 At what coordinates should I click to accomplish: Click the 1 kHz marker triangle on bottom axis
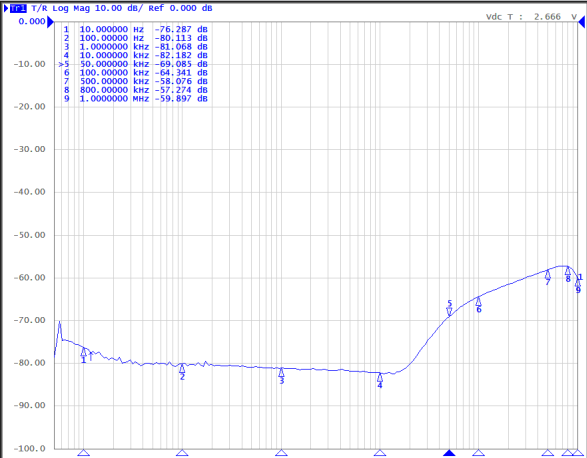click(281, 453)
